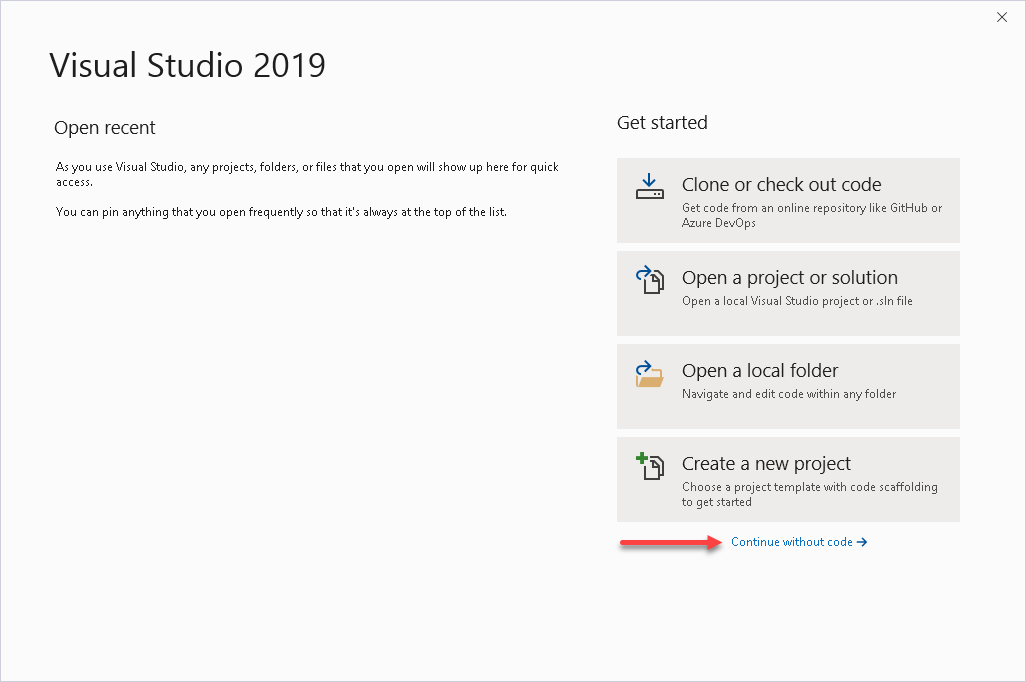Click the .sln file description text
This screenshot has height=682, width=1026.
796,301
